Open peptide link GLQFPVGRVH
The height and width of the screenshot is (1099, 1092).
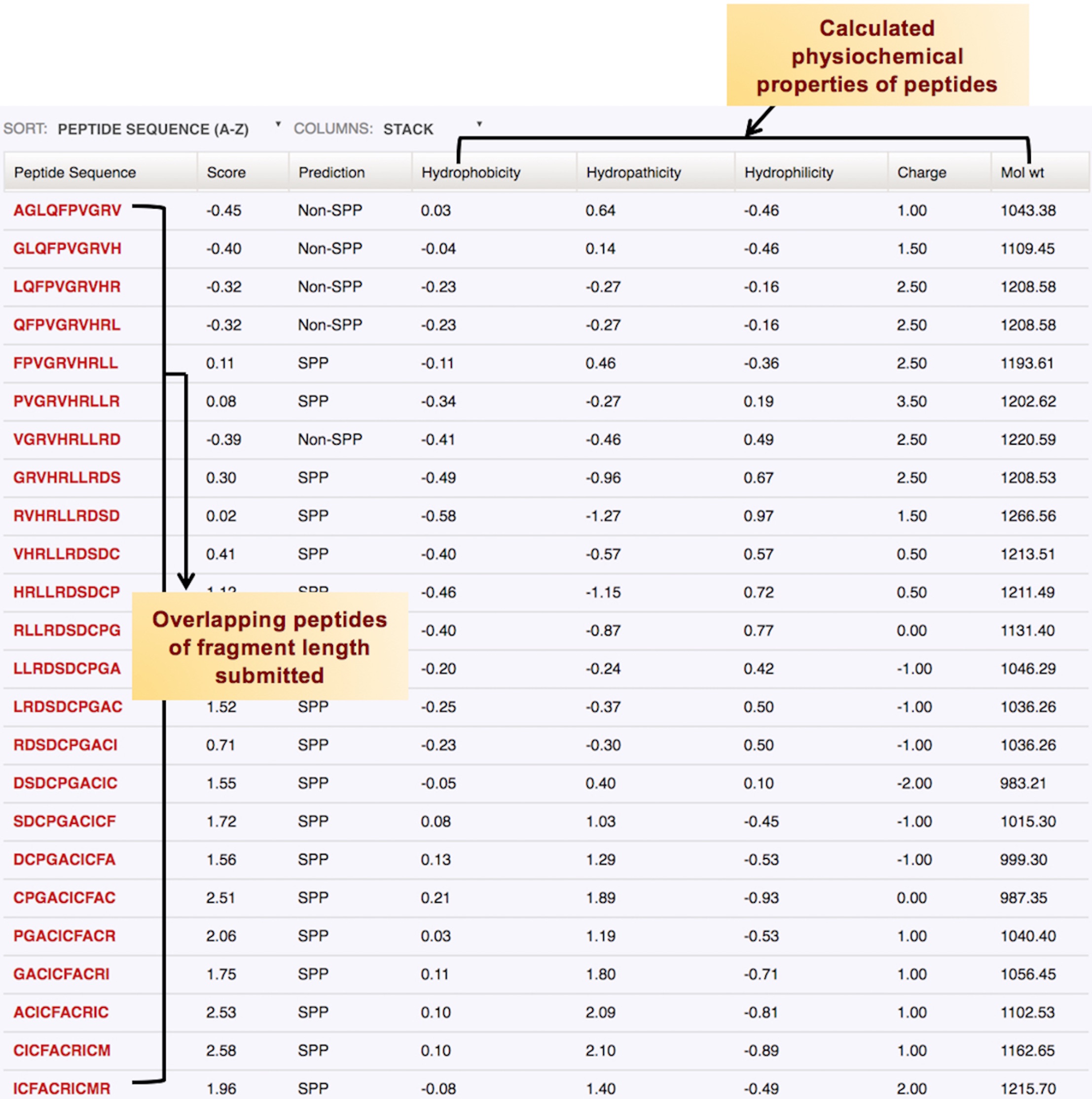[x=67, y=248]
